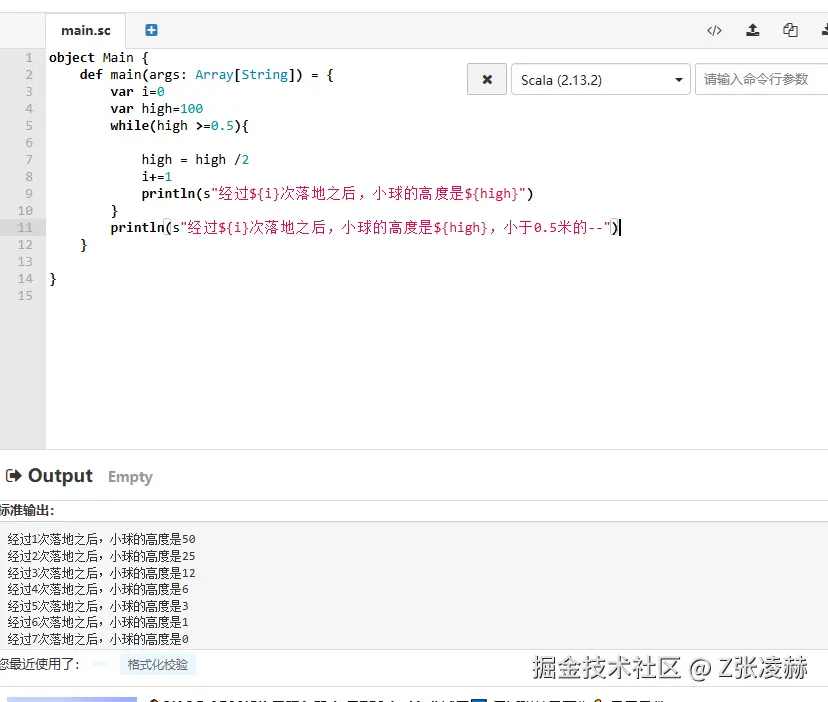828x702 pixels.
Task: Copy the code with the copy pages icon
Action: click(x=790, y=30)
